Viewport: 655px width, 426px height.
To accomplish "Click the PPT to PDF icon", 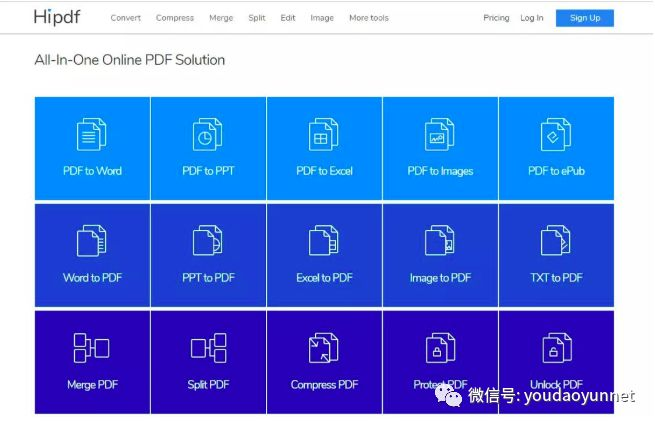I will [x=208, y=241].
